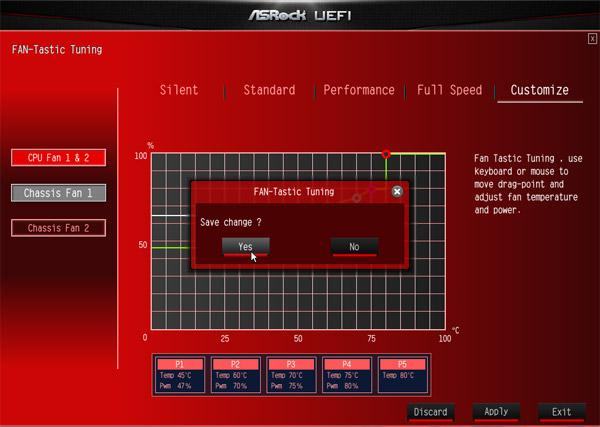Select the Standard fan profile
The height and width of the screenshot is (427, 600).
click(x=269, y=90)
